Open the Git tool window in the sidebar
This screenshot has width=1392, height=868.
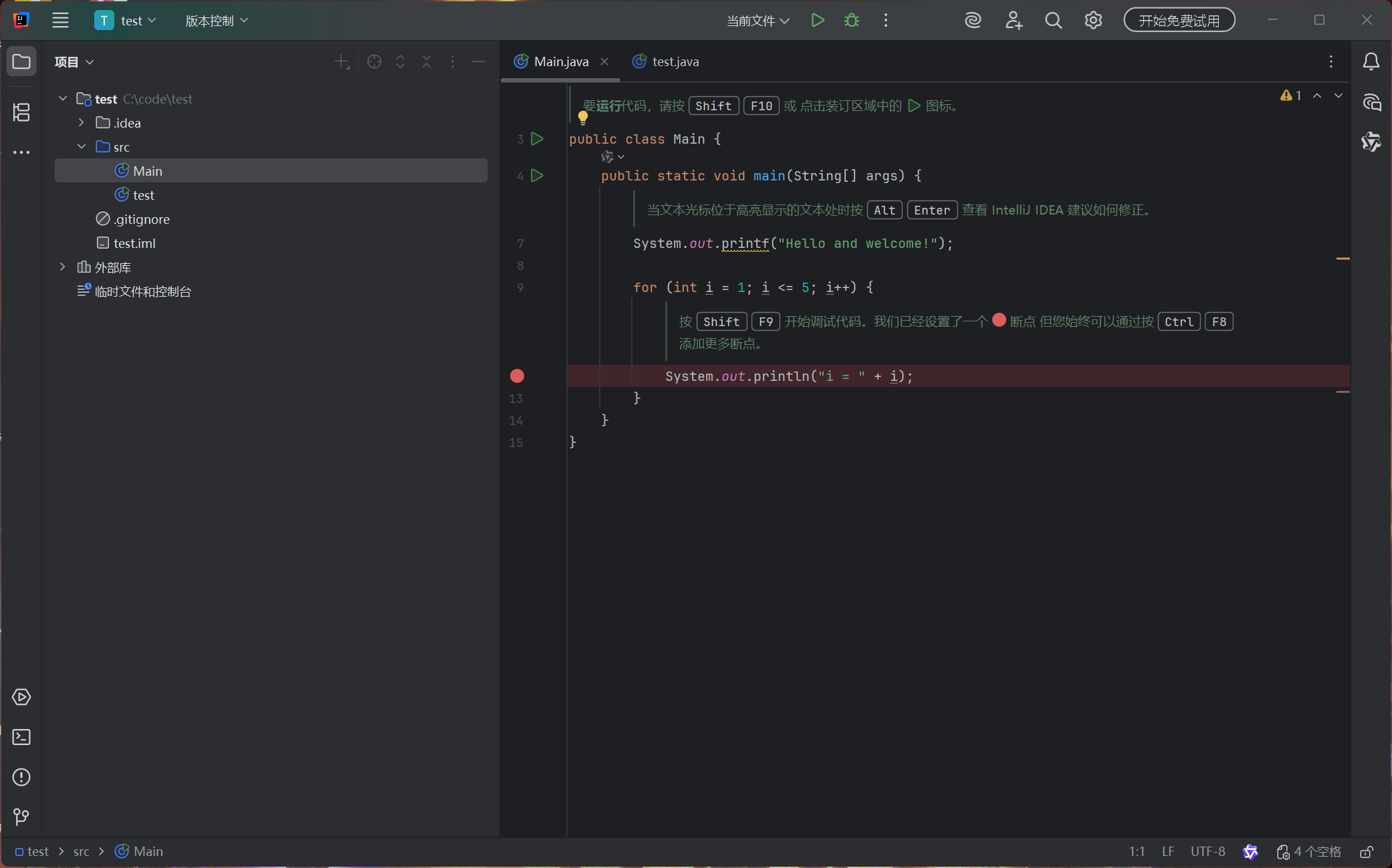[21, 817]
